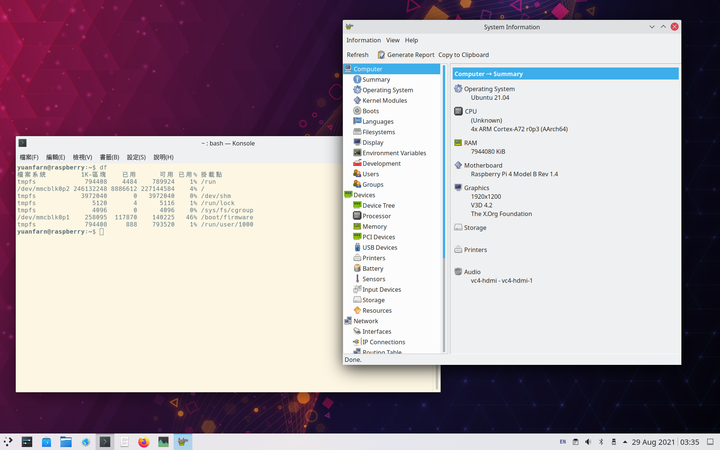
Task: Select the Sensors entry in the tree
Action: tap(373, 279)
